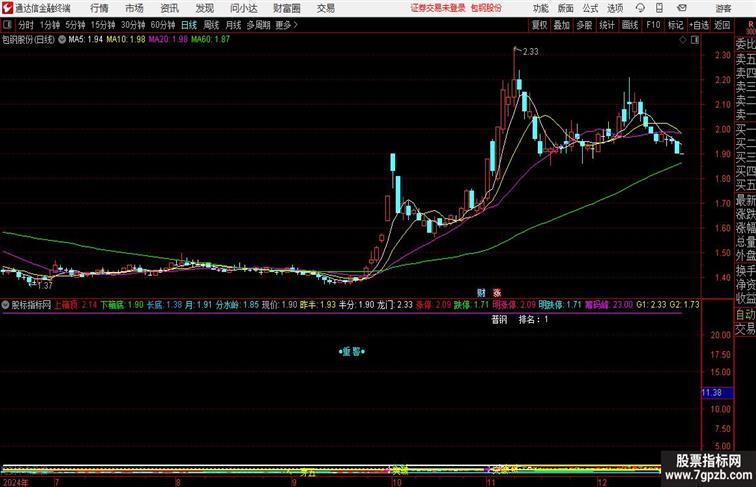Open the mail envelope icon
The image size is (756, 487).
point(682,8)
